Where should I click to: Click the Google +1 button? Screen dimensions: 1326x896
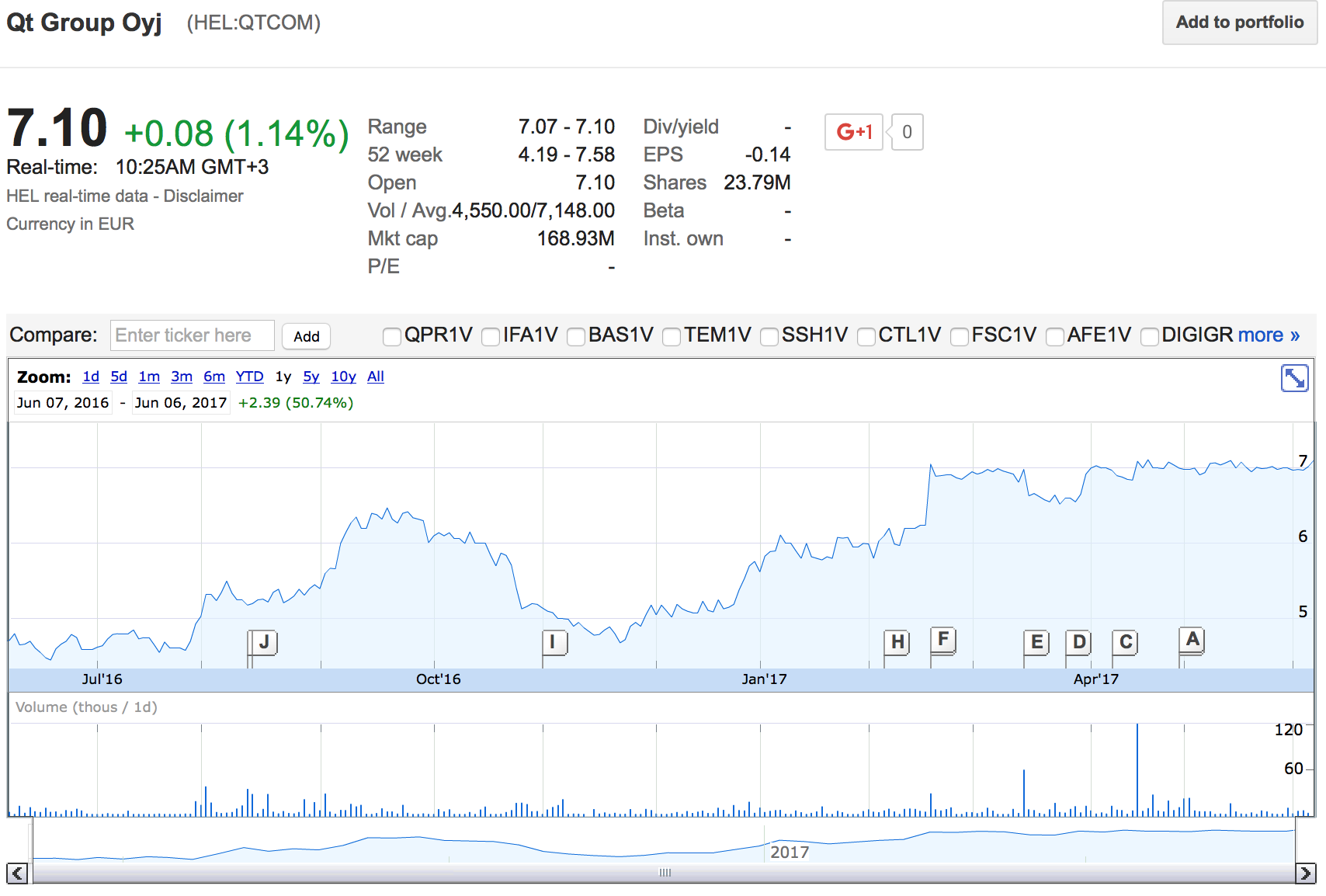pyautogui.click(x=853, y=132)
